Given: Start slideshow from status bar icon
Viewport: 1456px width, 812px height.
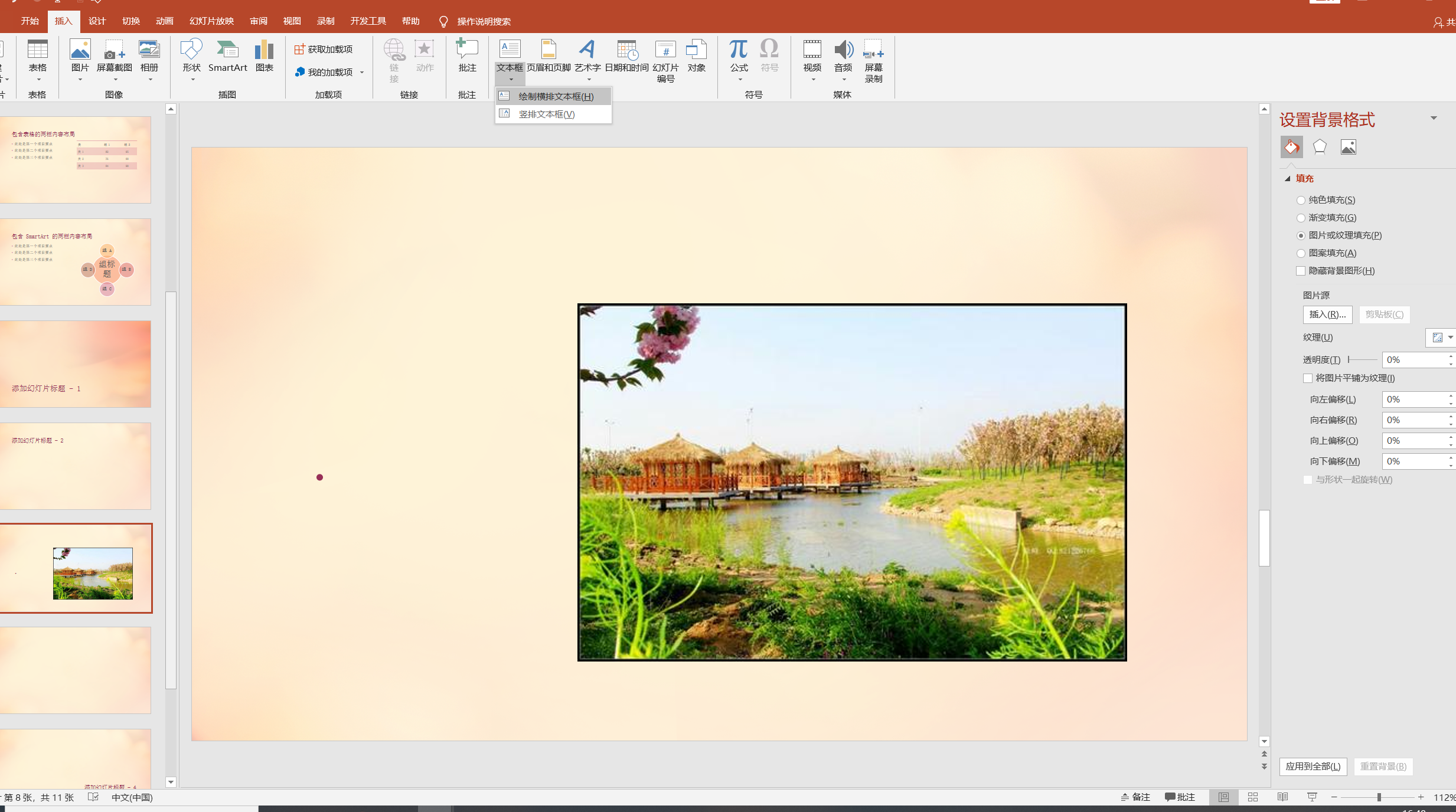Looking at the screenshot, I should pos(1312,797).
